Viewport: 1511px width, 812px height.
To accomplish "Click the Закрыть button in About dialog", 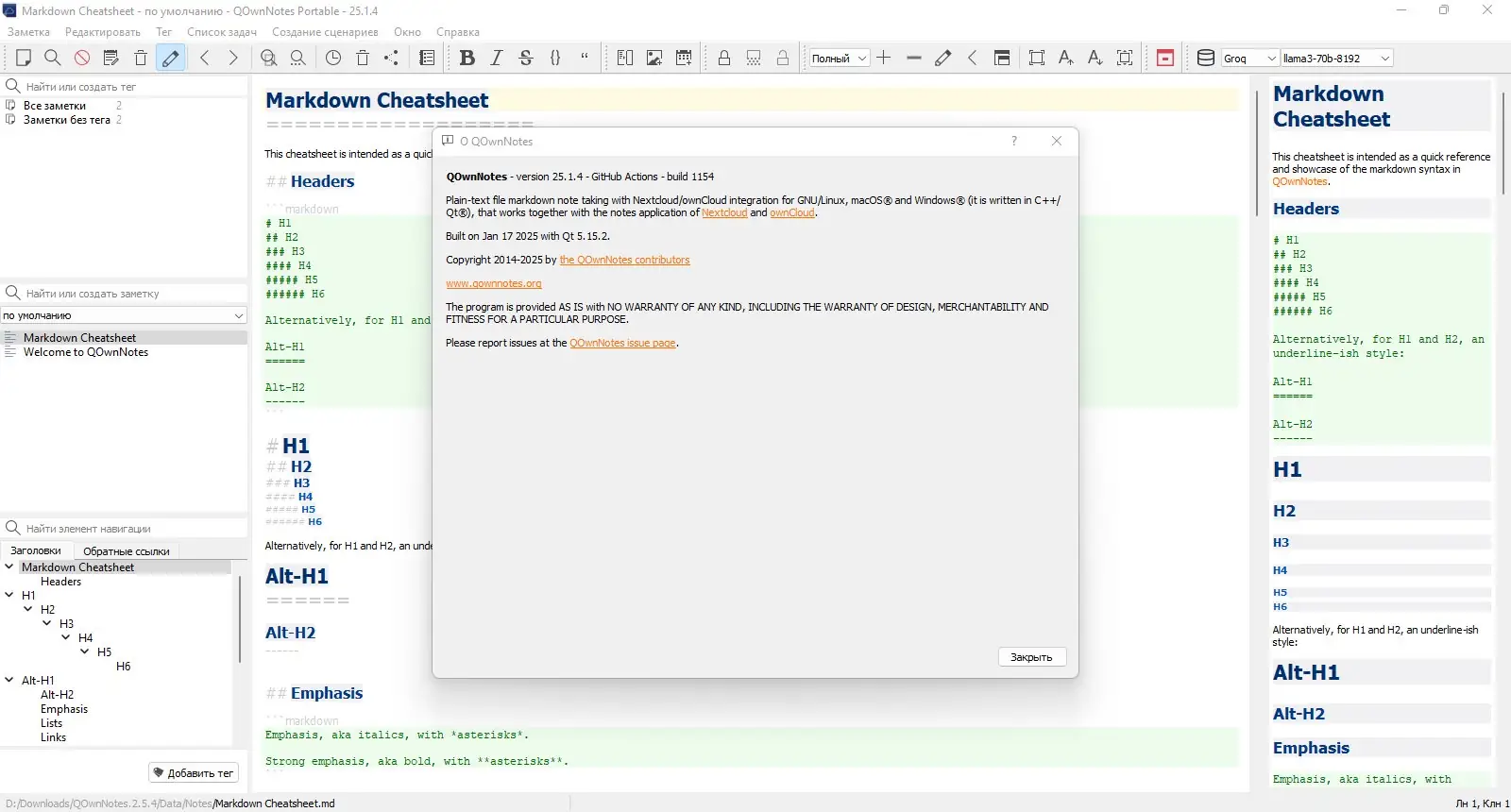I will point(1031,657).
